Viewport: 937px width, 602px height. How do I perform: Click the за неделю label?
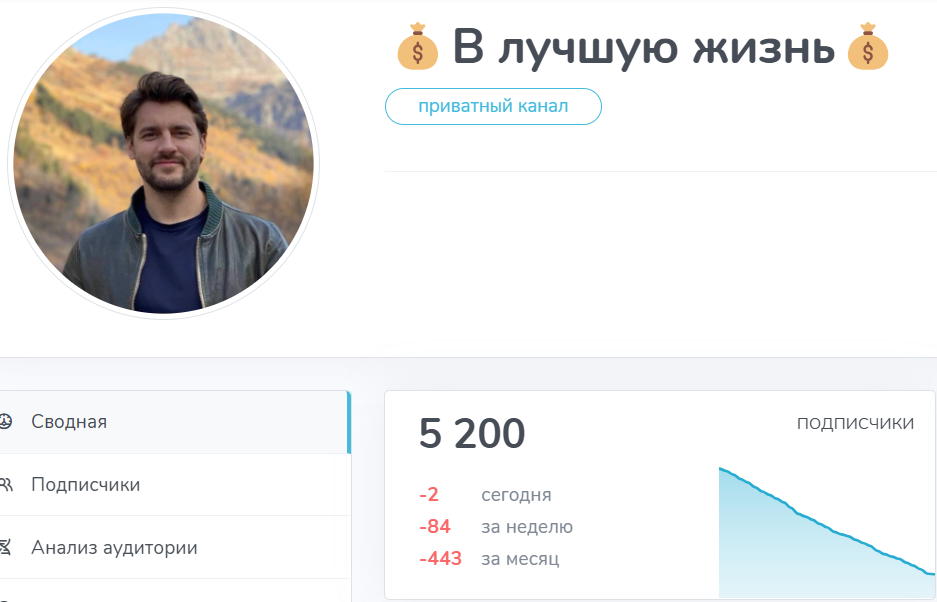(527, 527)
